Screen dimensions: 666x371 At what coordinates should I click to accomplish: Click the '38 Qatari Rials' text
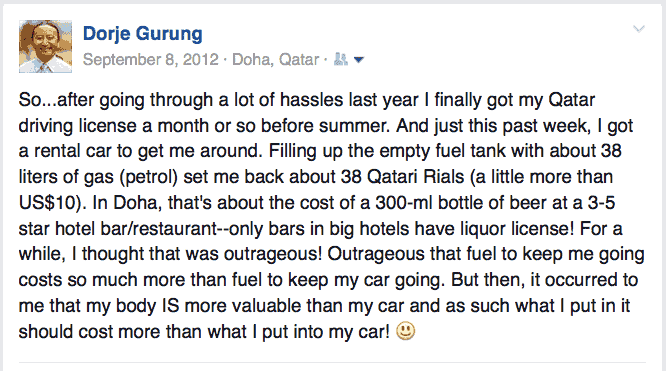click(x=403, y=177)
